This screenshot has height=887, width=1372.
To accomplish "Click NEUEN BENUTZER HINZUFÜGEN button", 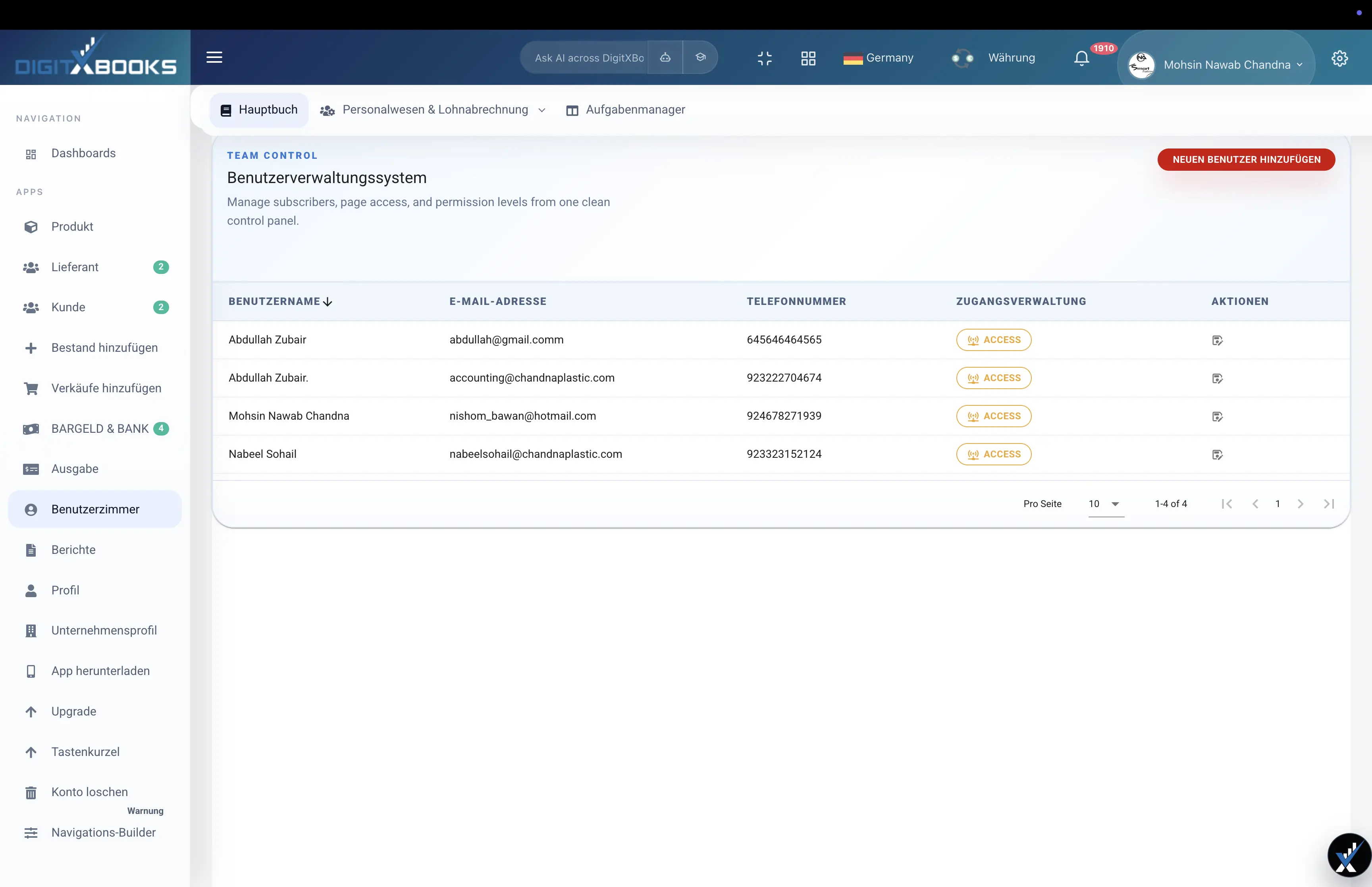I will click(1246, 160).
